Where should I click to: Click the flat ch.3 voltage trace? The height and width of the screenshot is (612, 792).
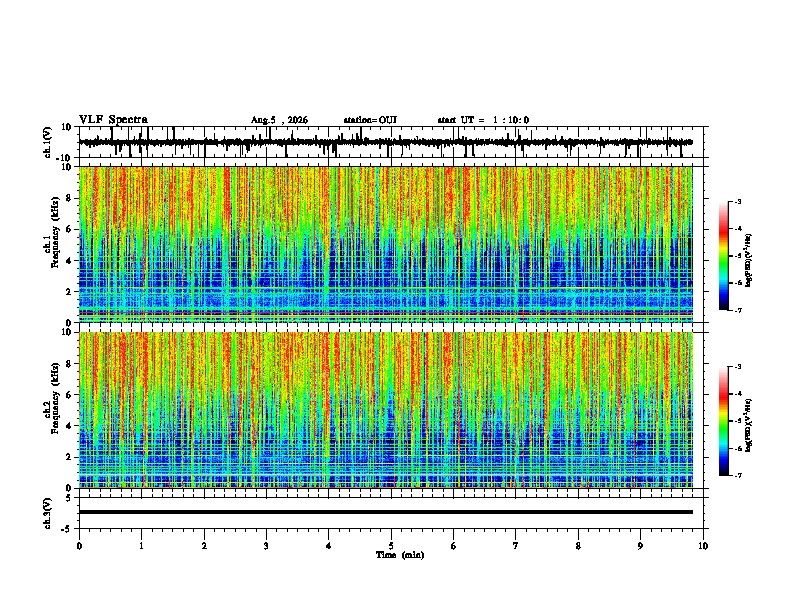click(x=386, y=512)
